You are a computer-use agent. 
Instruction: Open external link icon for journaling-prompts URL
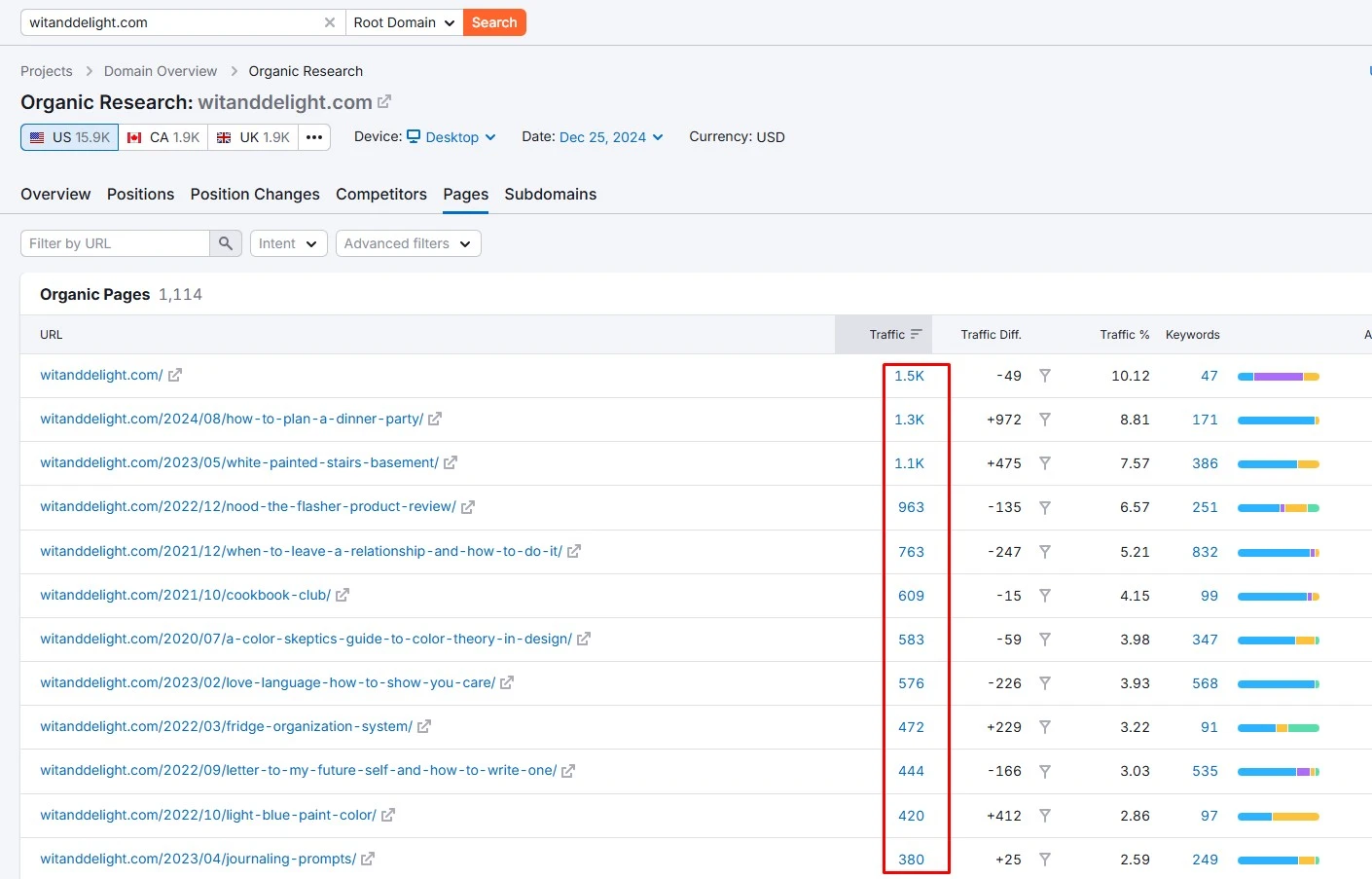(x=368, y=859)
